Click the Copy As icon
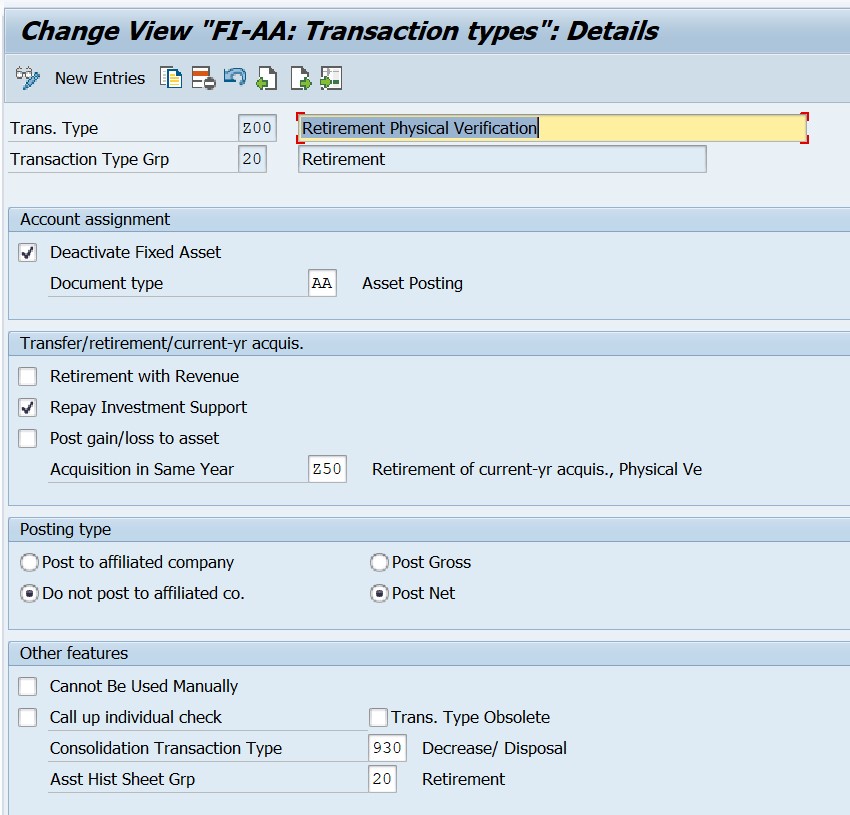Image resolution: width=850 pixels, height=815 pixels. pyautogui.click(x=171, y=78)
